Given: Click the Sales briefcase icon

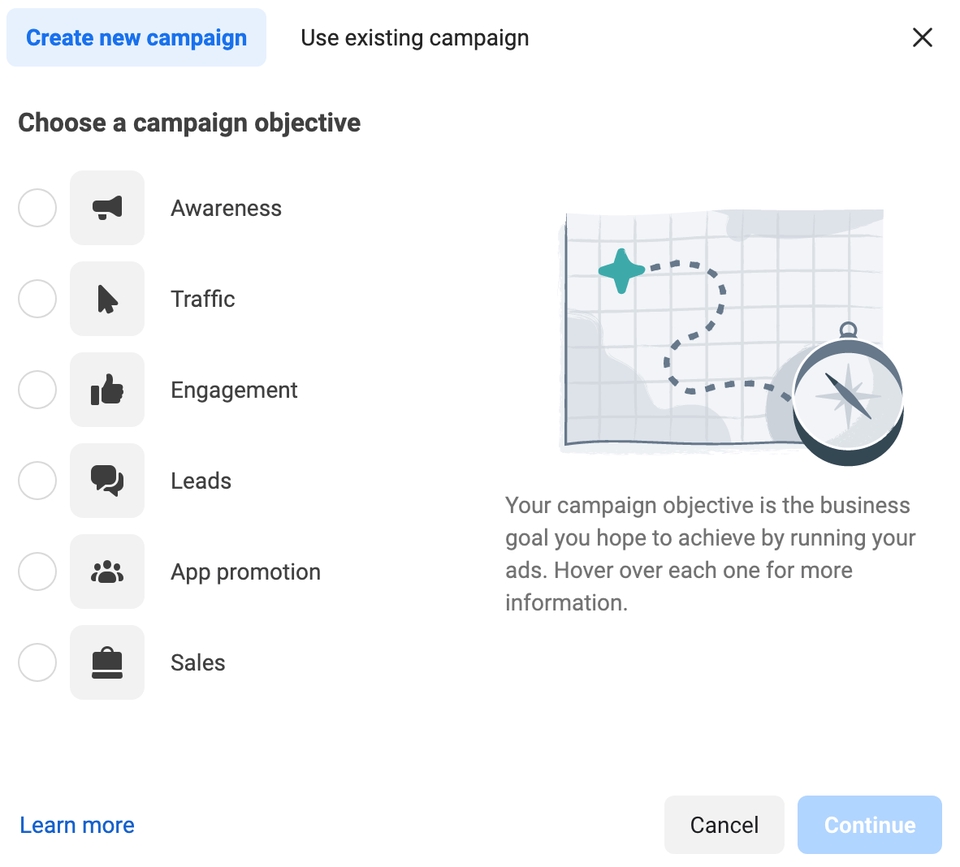Looking at the screenshot, I should (107, 662).
